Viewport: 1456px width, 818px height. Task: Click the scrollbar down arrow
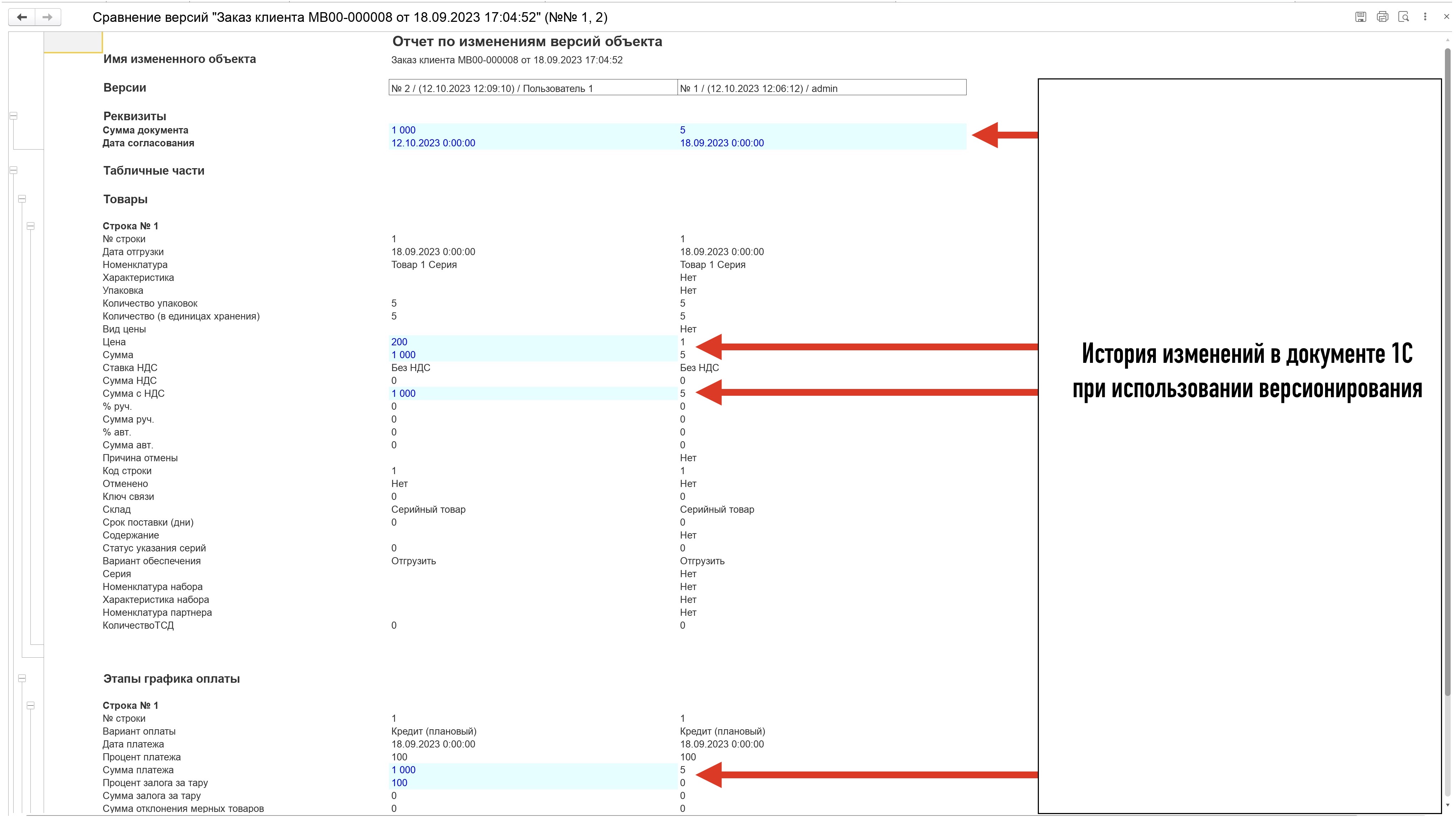pyautogui.click(x=1447, y=805)
